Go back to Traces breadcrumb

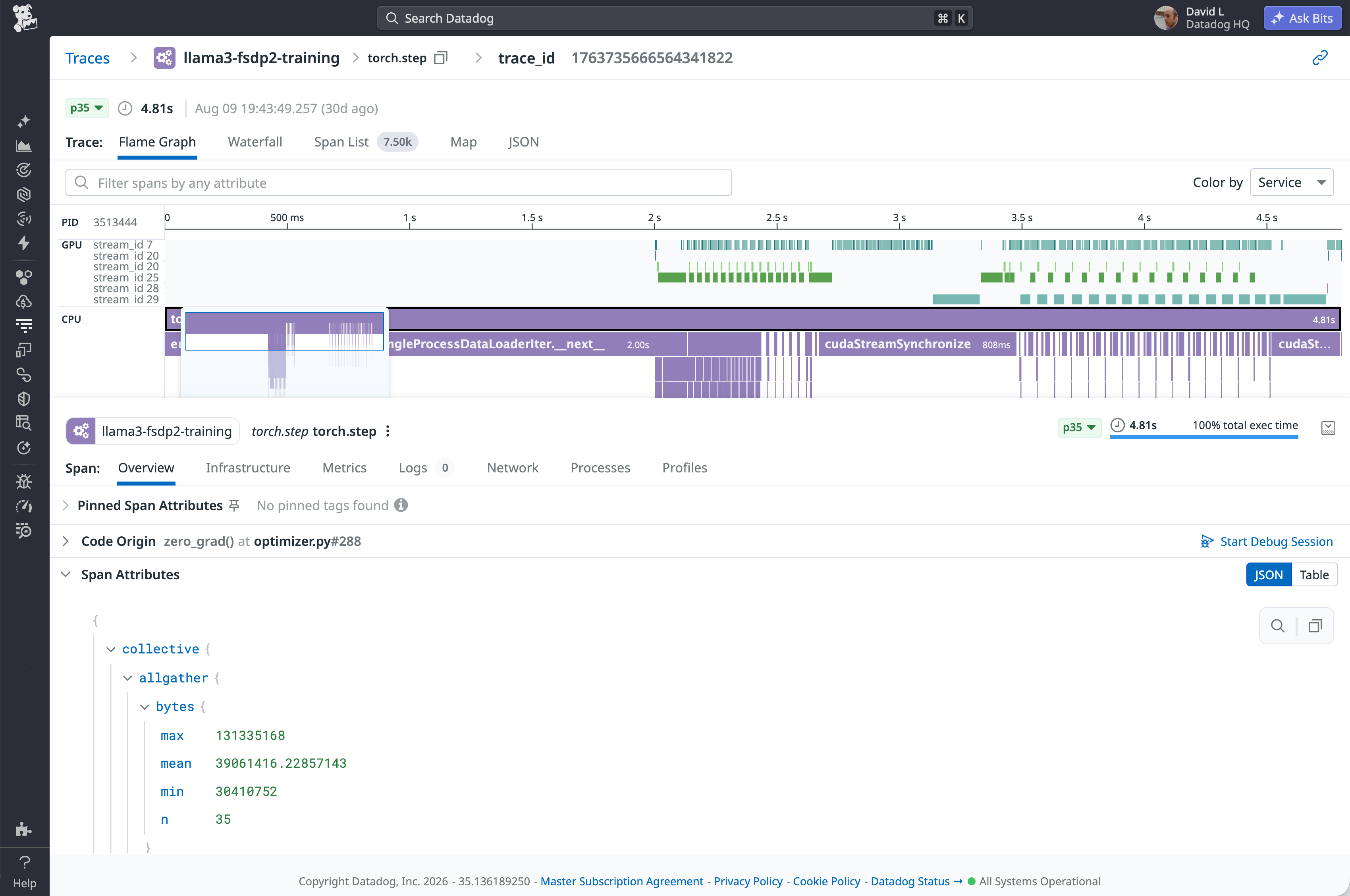(87, 58)
